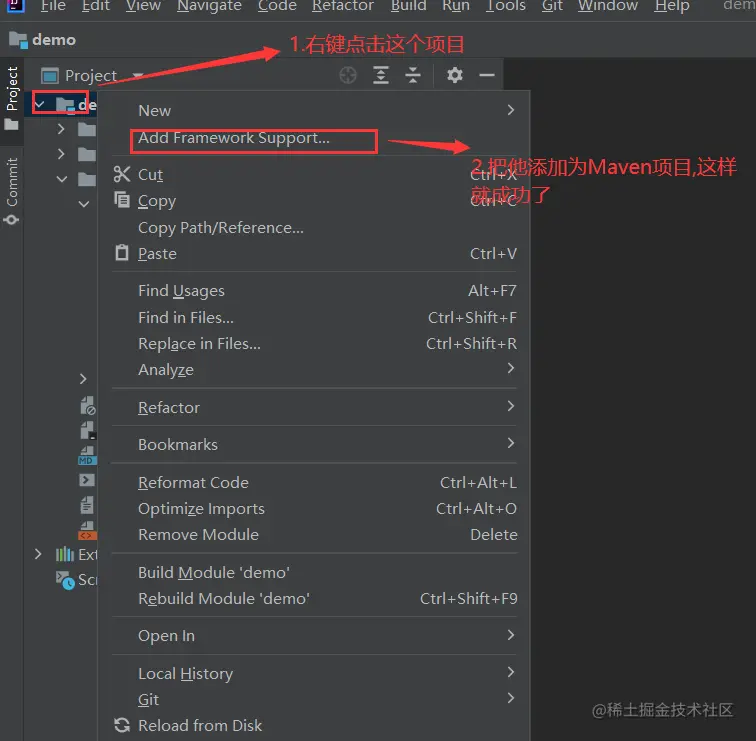
Task: Click the MD markdown file icon in tree
Action: (87, 455)
